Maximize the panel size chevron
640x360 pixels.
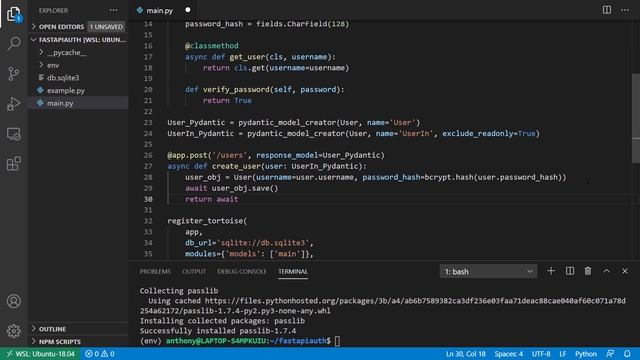click(607, 271)
